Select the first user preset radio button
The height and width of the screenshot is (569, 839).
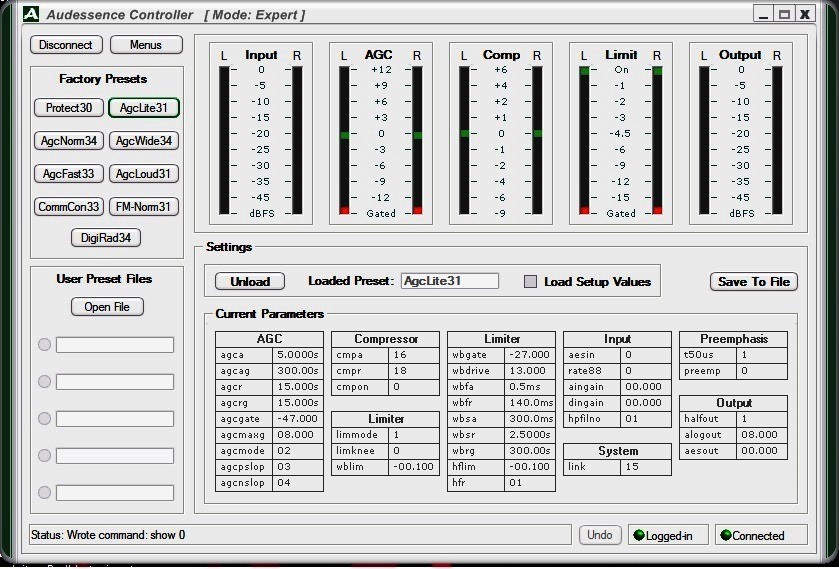point(44,345)
